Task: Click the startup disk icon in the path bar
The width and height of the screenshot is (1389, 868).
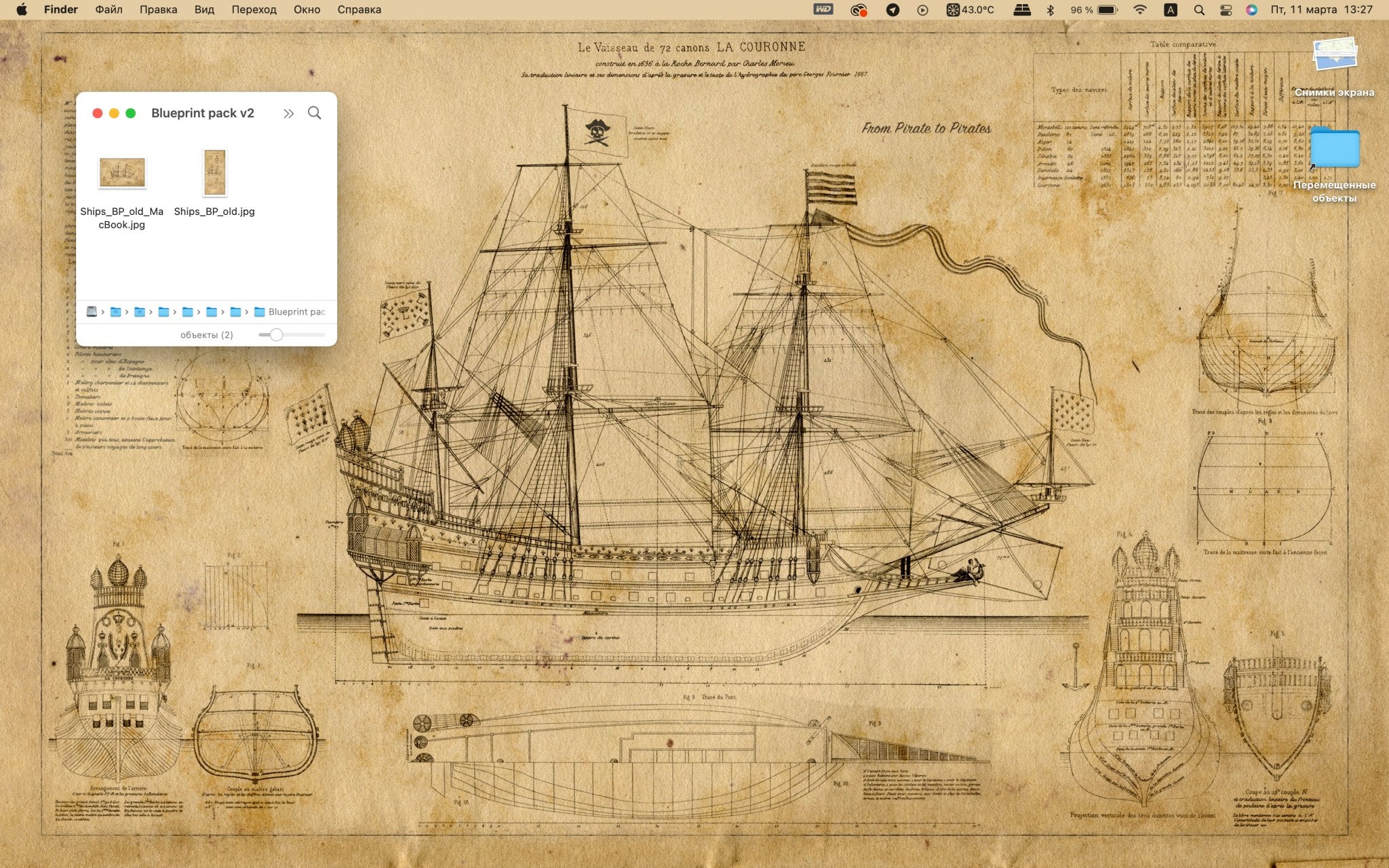Action: (91, 312)
